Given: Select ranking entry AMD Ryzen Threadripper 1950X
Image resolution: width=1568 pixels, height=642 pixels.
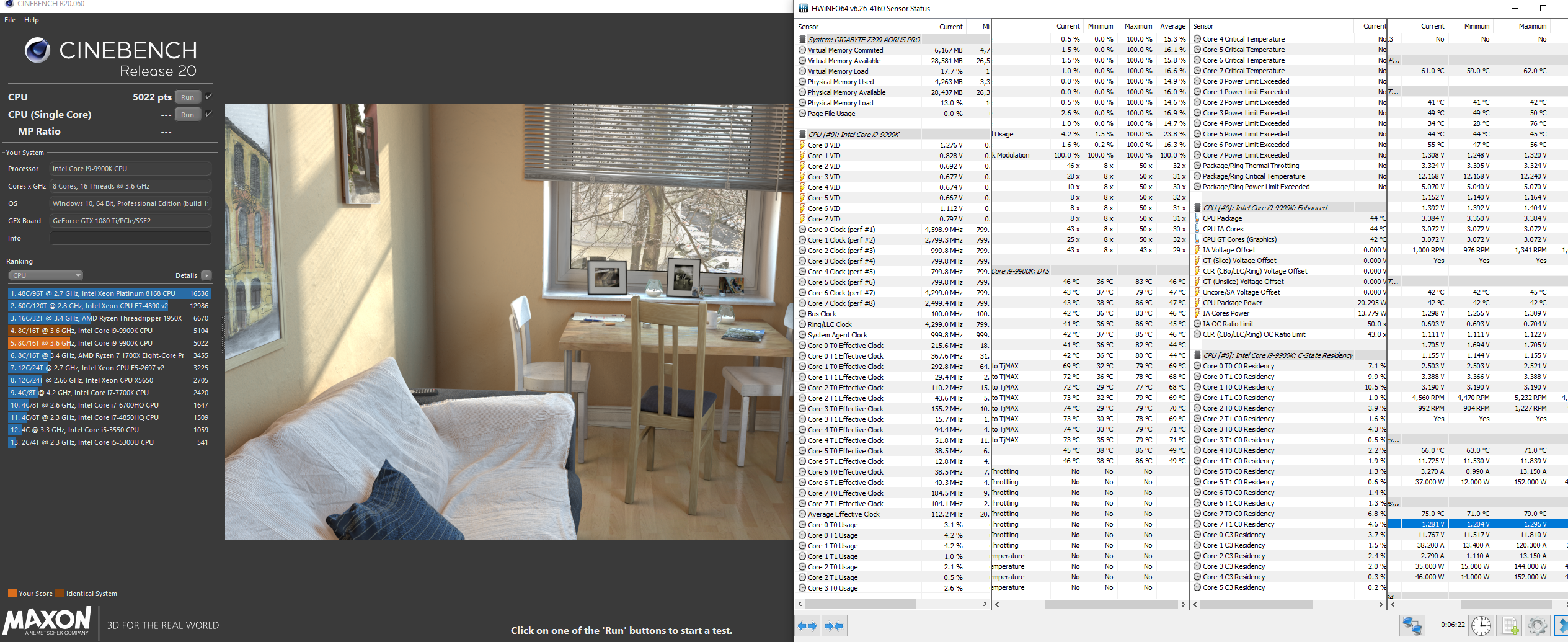Looking at the screenshot, I should click(110, 318).
